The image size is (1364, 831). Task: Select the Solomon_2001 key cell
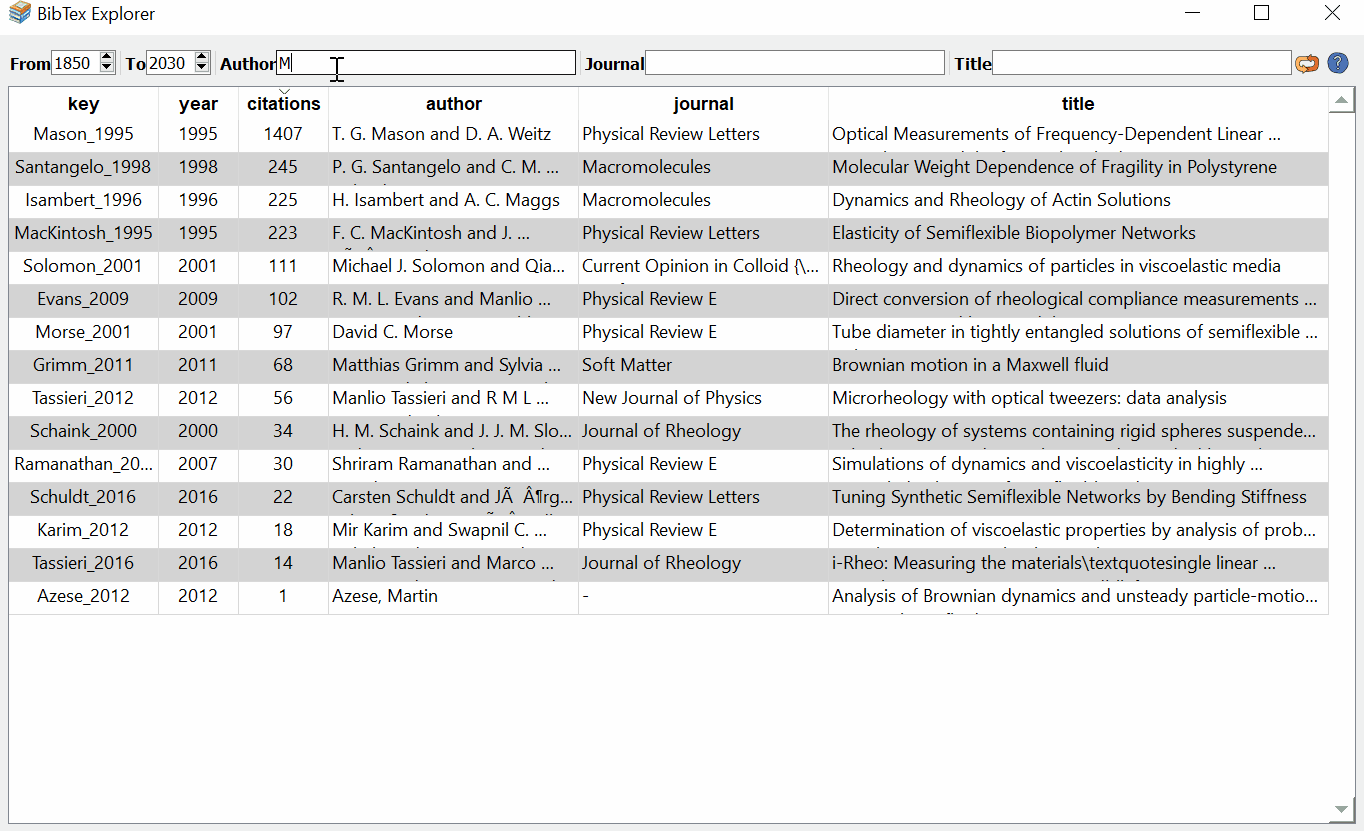click(x=84, y=266)
